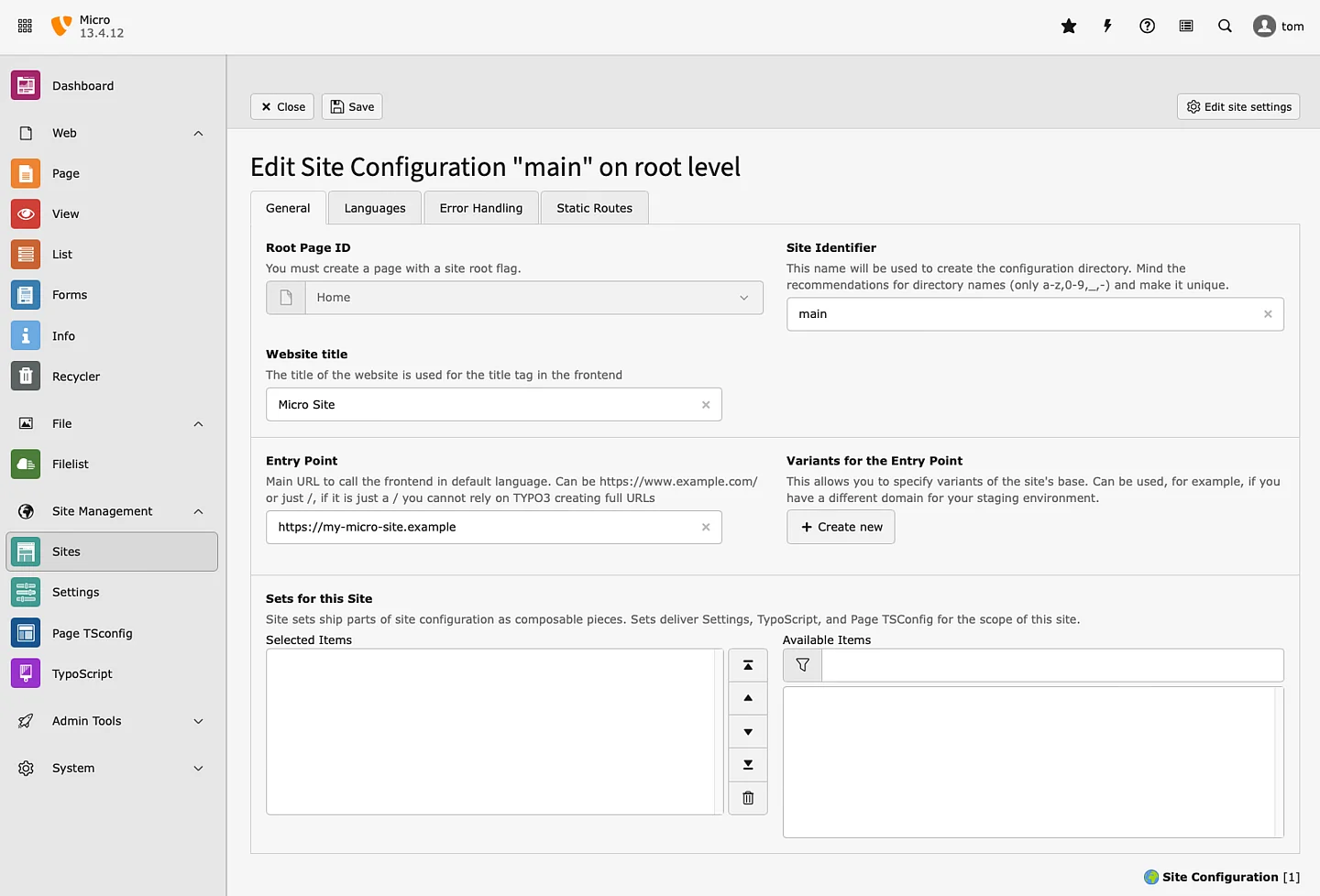The width and height of the screenshot is (1320, 896).
Task: Move selected set to top
Action: (748, 665)
